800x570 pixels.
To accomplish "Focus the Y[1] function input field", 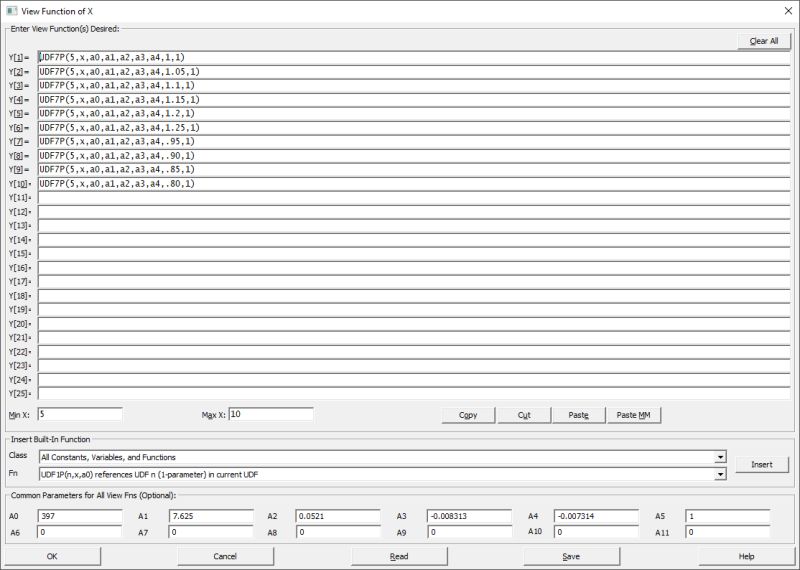I will point(414,58).
